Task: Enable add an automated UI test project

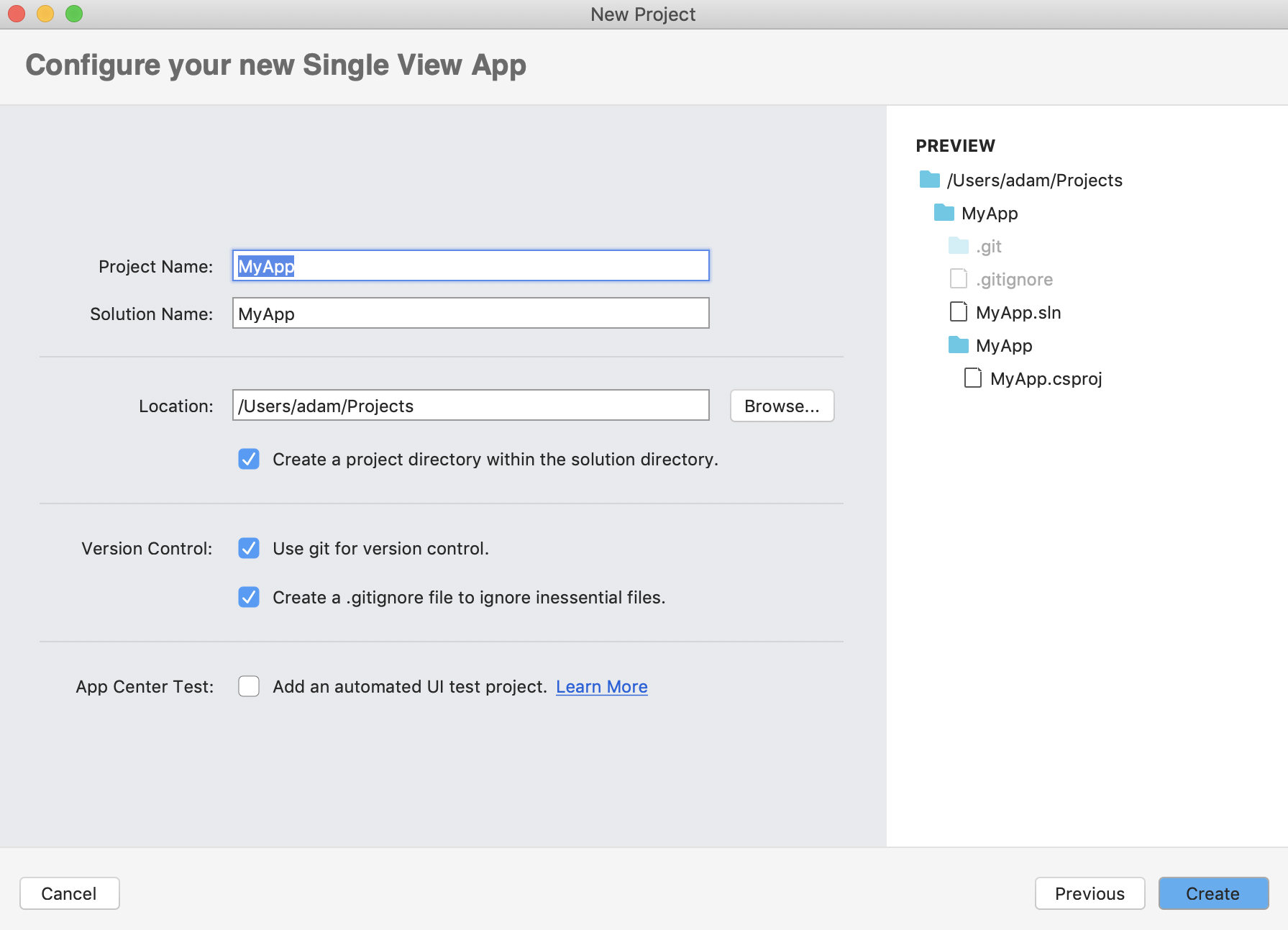Action: 249,686
